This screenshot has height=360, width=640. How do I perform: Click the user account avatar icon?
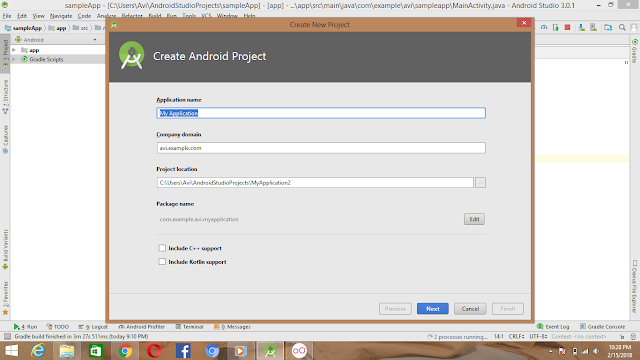coord(634,27)
